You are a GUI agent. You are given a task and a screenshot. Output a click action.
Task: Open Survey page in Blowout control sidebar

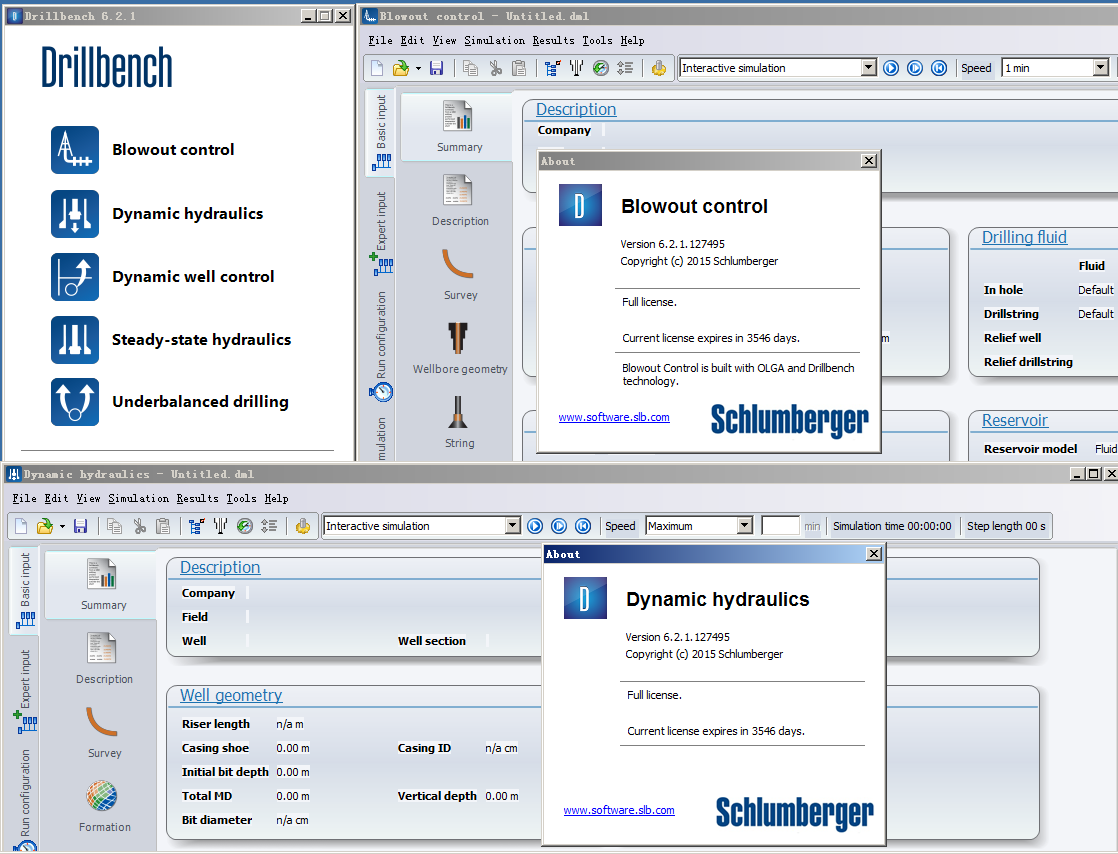click(x=460, y=274)
